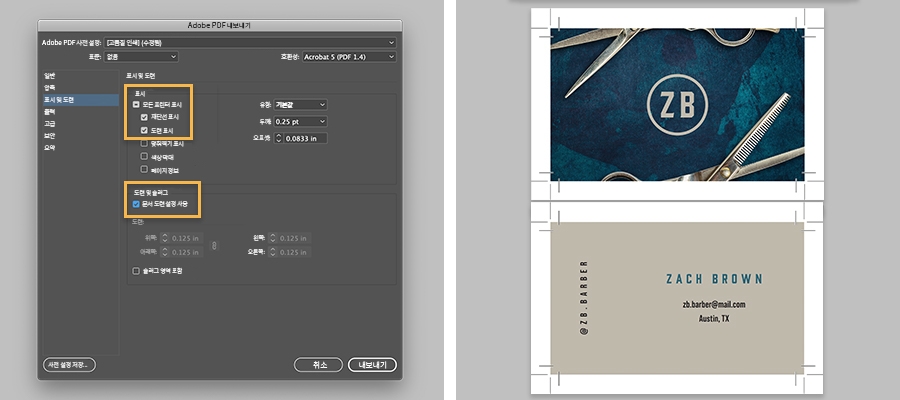Image resolution: width=900 pixels, height=400 pixels.
Task: Select 요약 Summary category in sidebar
Action: coord(81,148)
